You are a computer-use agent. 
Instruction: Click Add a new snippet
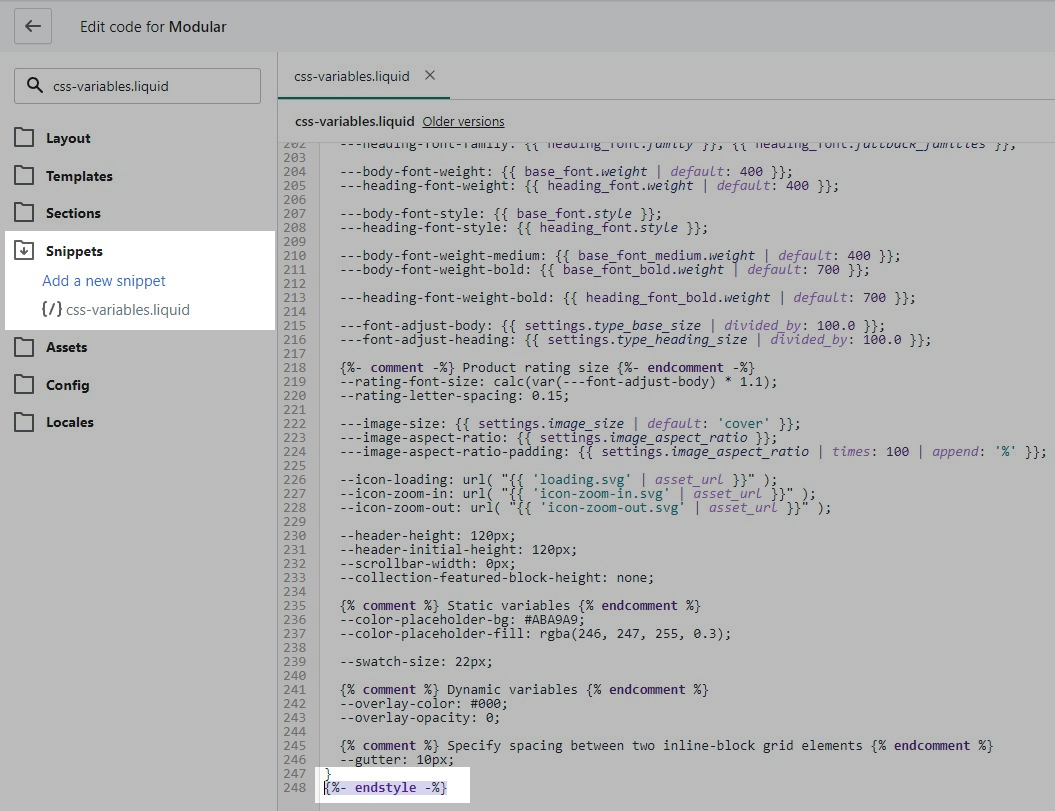104,281
